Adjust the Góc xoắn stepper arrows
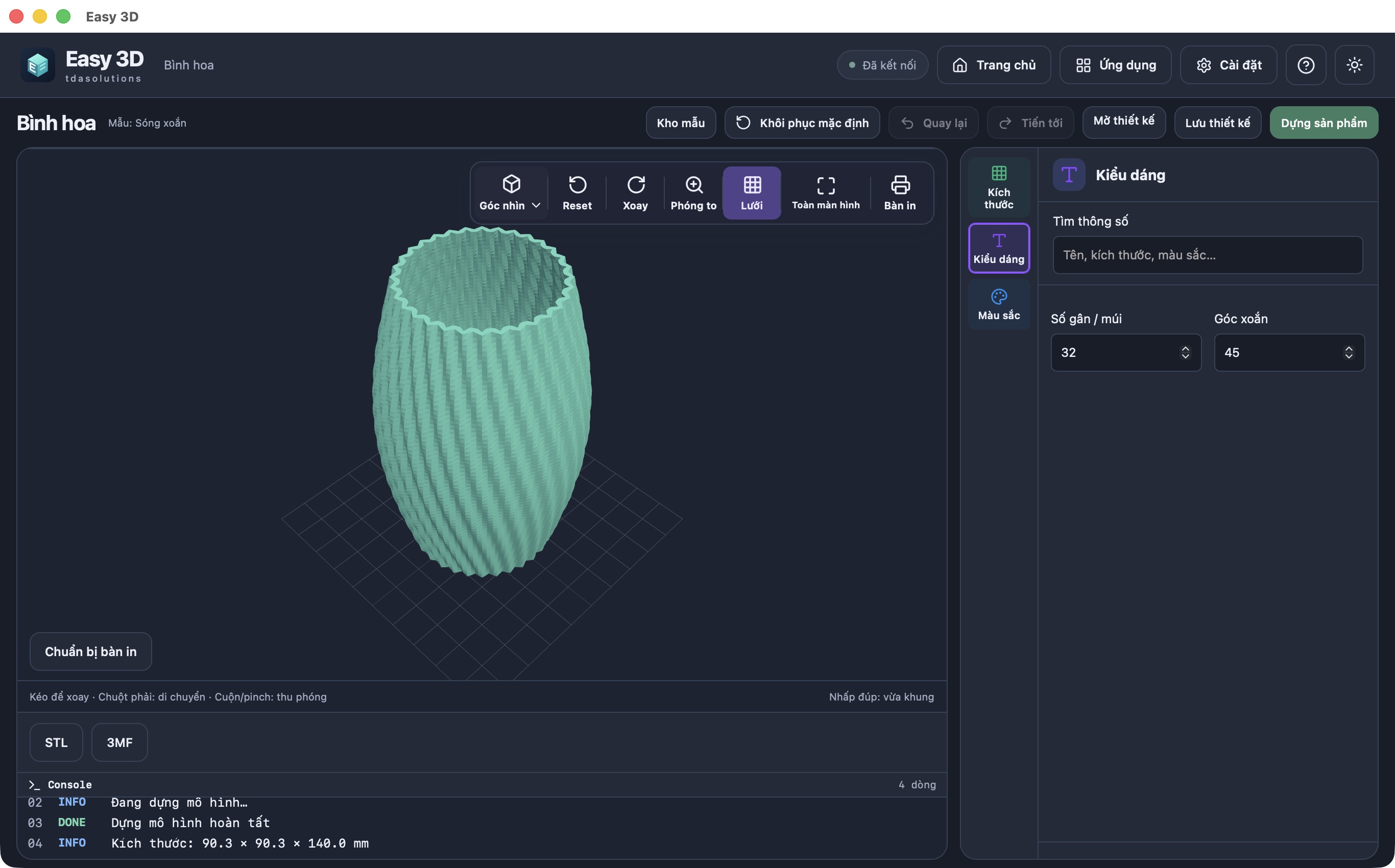Viewport: 1395px width, 868px height. [1349, 352]
